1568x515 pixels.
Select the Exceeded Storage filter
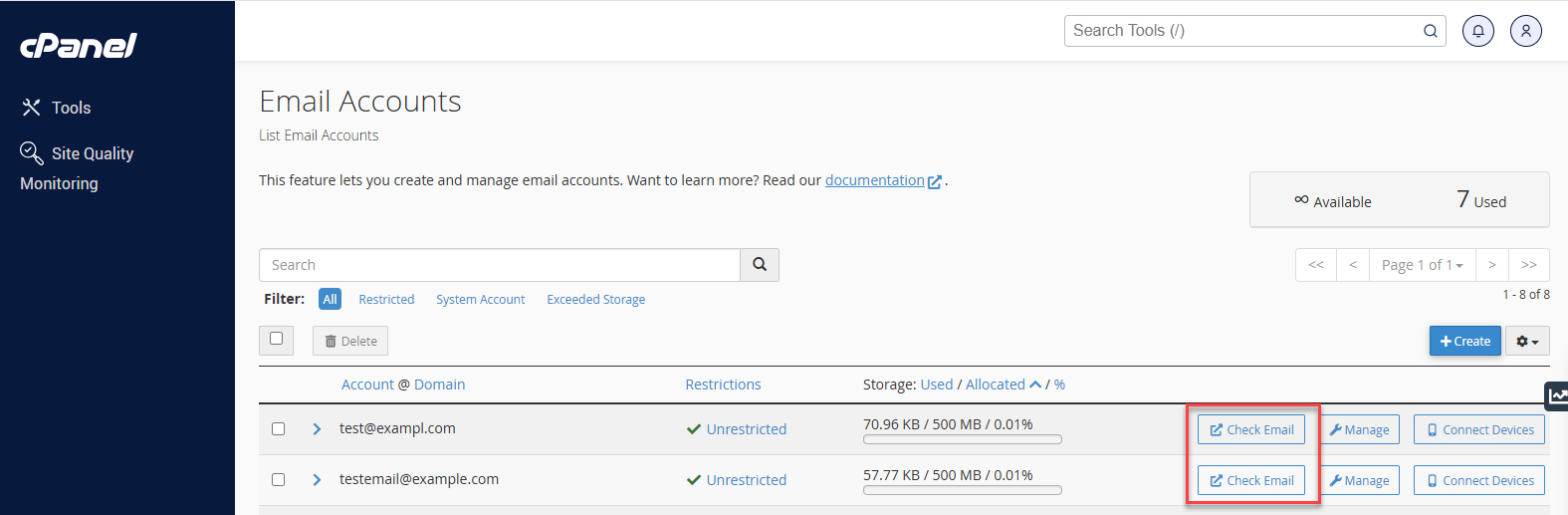coord(596,299)
